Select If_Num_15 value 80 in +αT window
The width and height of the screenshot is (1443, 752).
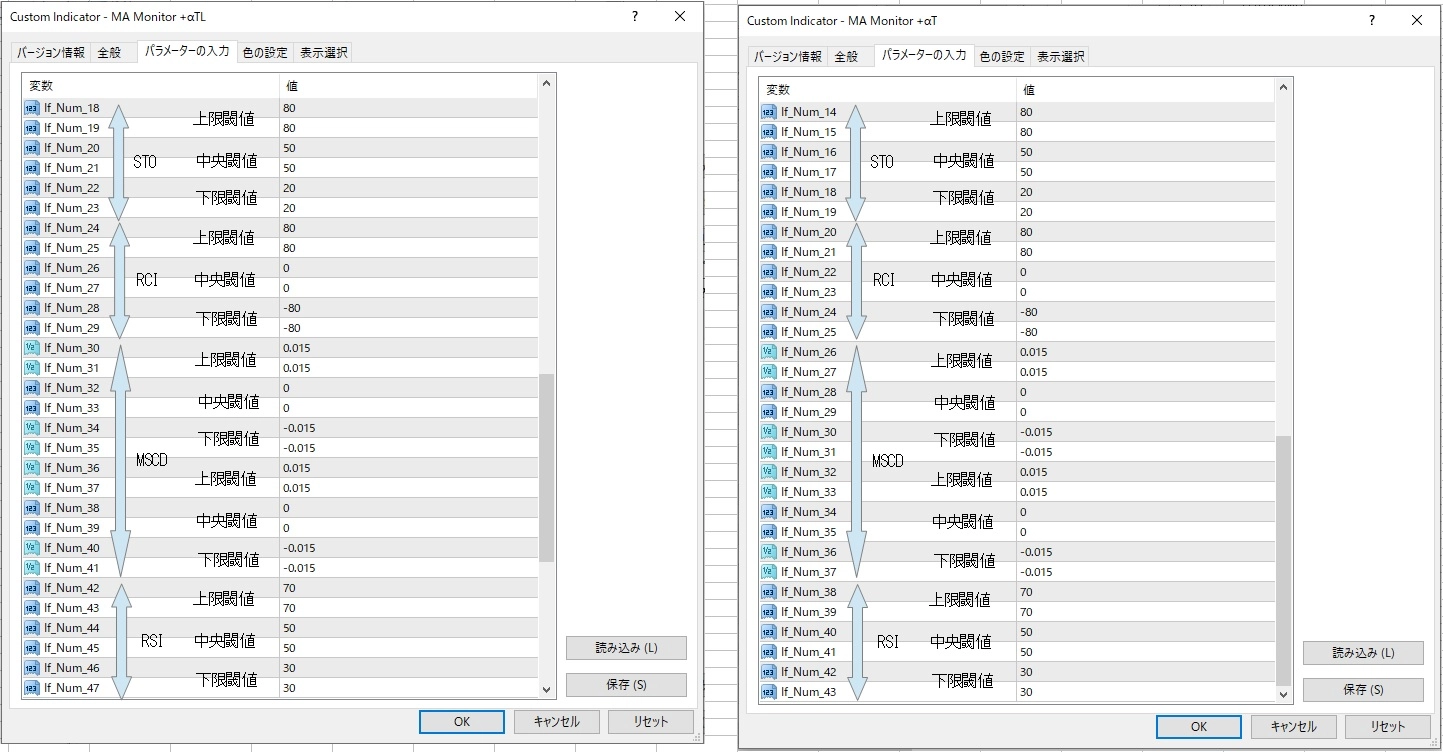(x=1026, y=132)
